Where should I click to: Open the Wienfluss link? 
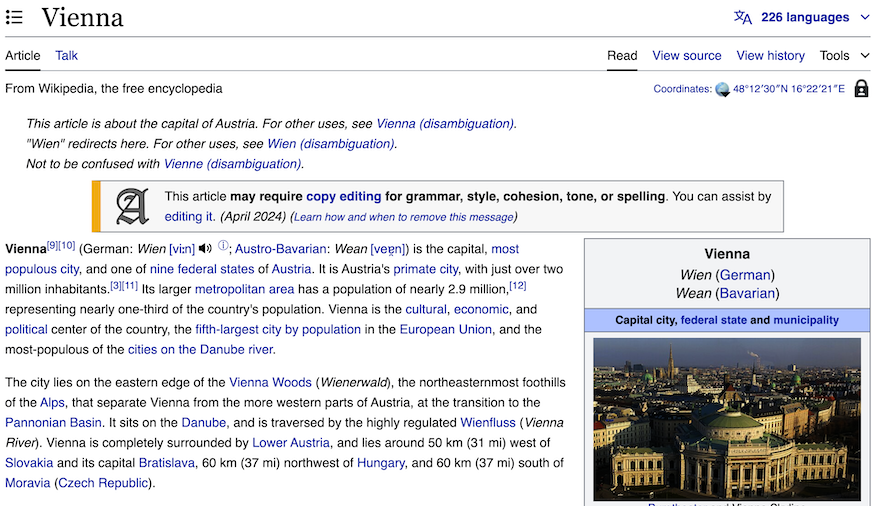(488, 422)
